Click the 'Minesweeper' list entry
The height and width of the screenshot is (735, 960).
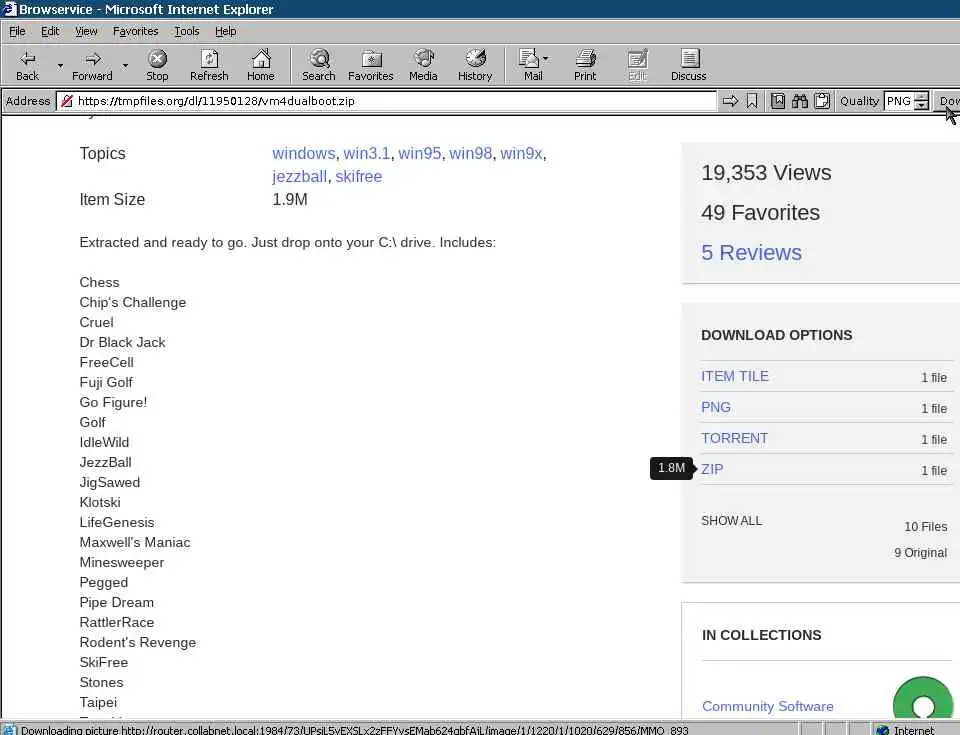[x=122, y=562]
